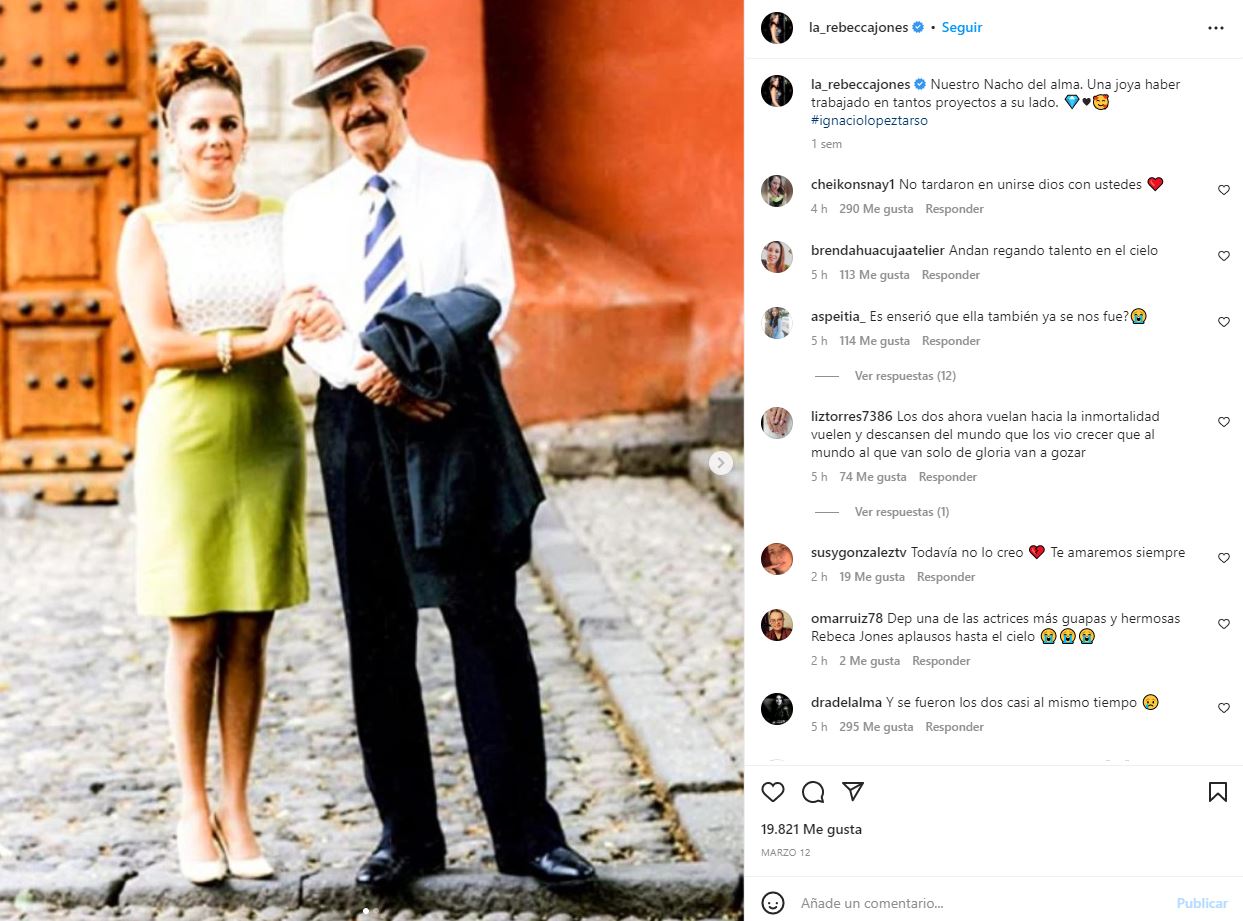
Task: Open la_rebeccajones profile picture in header
Action: click(777, 28)
